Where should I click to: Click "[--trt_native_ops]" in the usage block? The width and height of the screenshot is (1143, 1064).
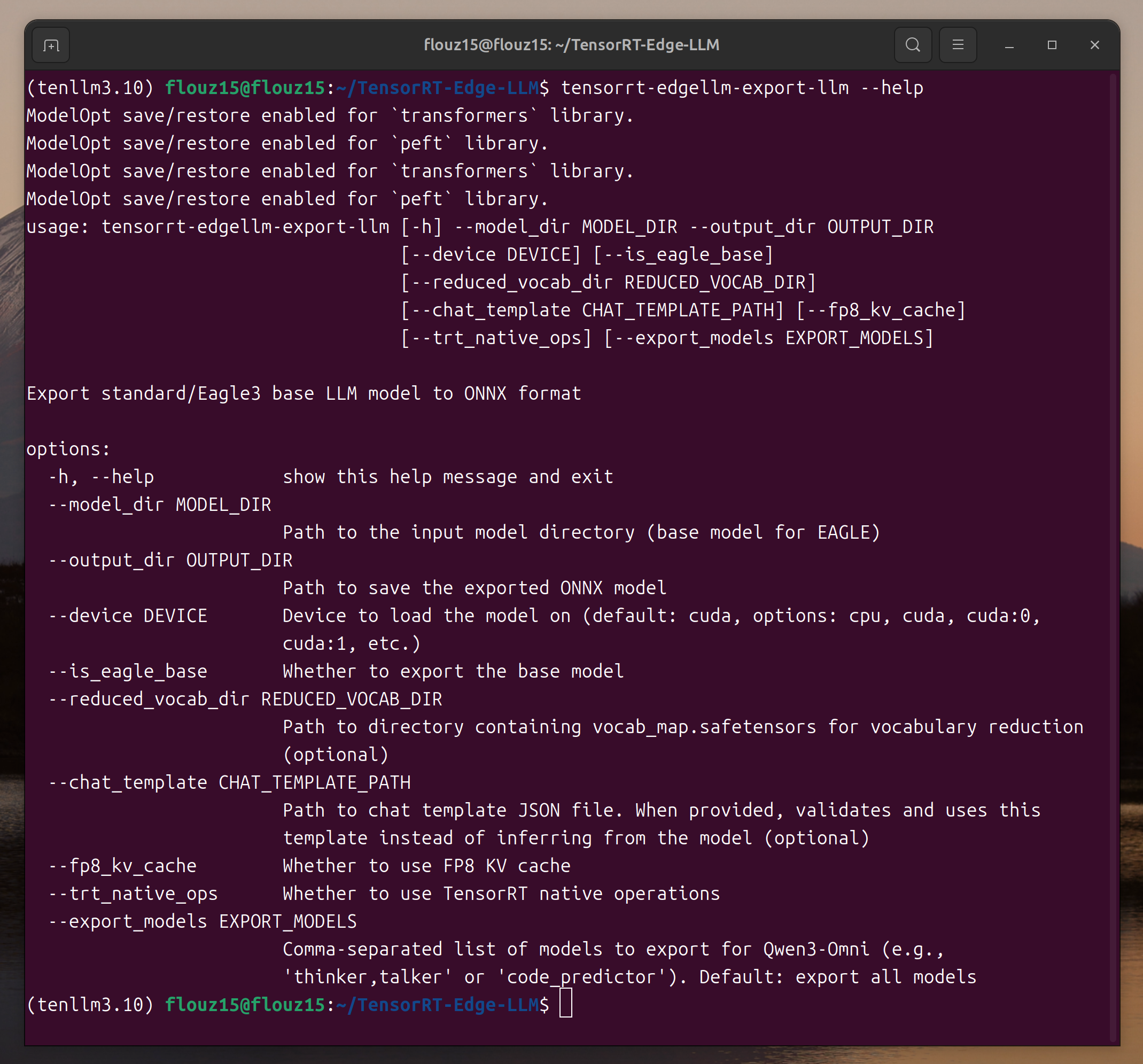tap(497, 338)
